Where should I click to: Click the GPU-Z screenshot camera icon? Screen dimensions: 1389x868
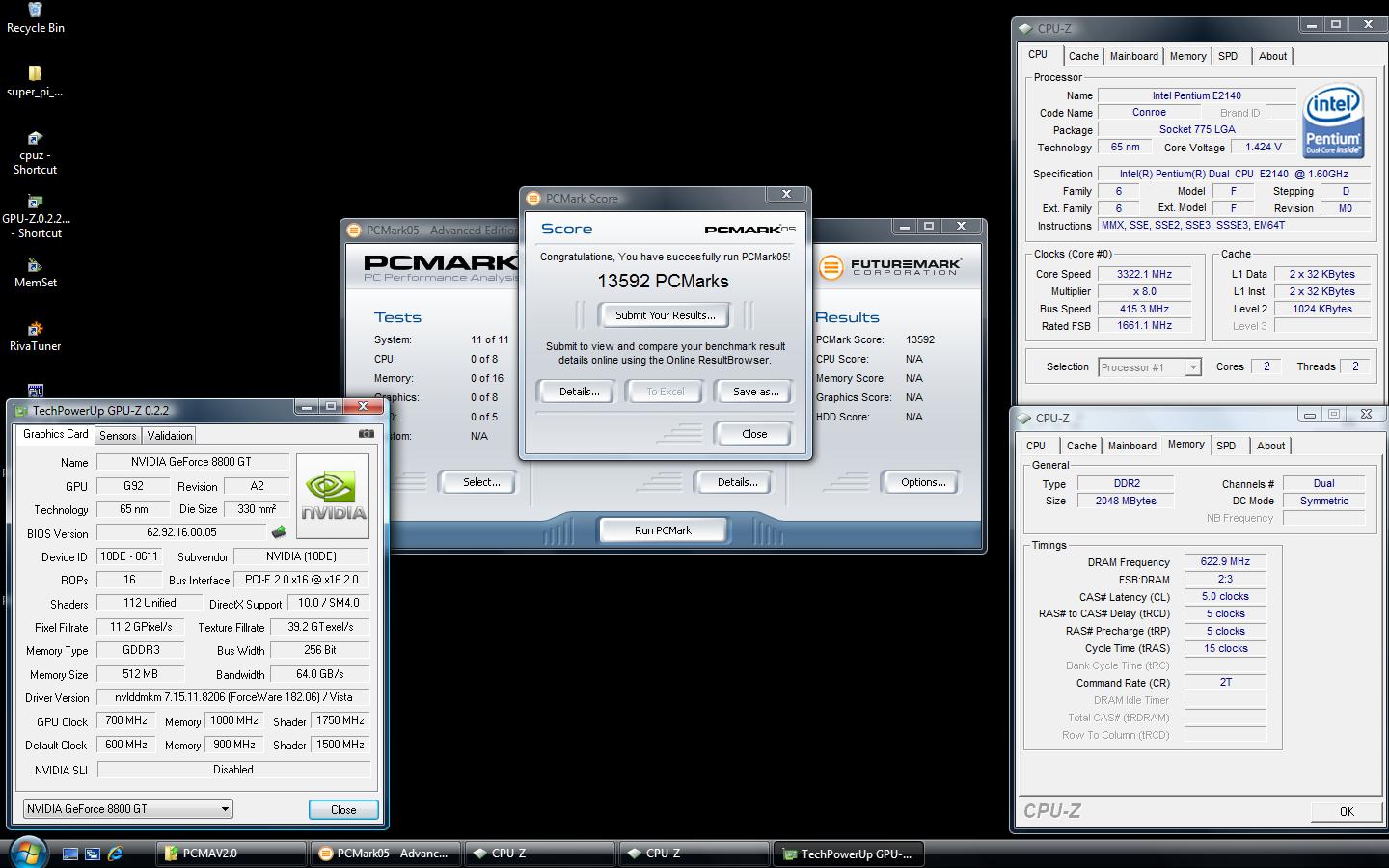(367, 434)
